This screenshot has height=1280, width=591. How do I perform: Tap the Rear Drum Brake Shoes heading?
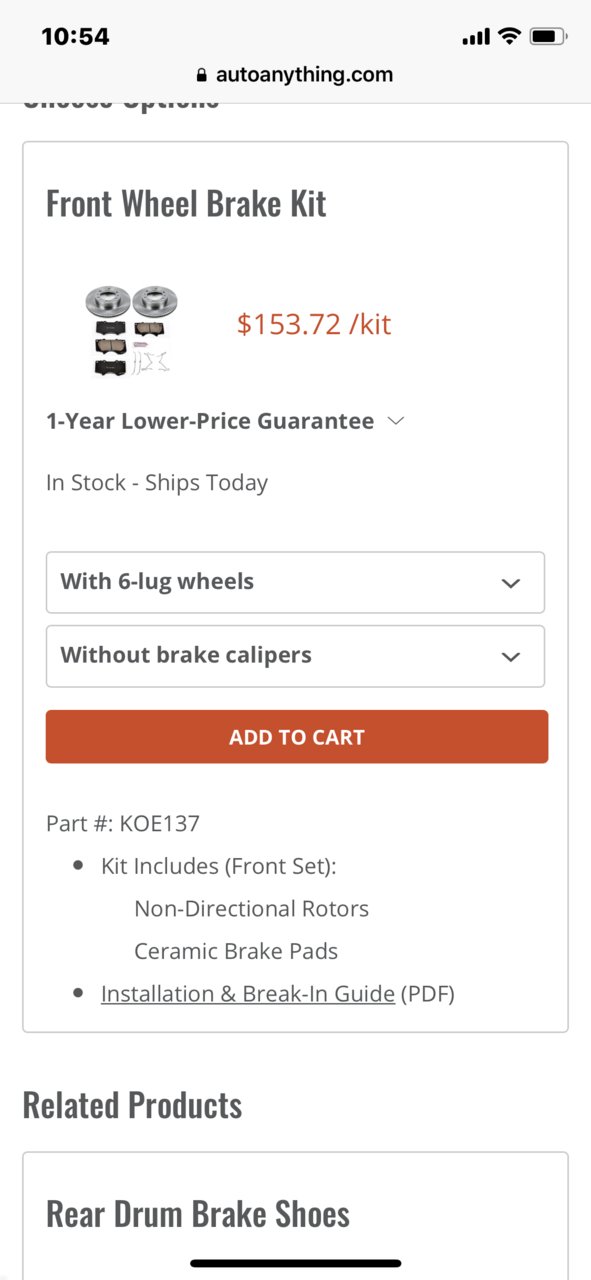coord(198,1214)
